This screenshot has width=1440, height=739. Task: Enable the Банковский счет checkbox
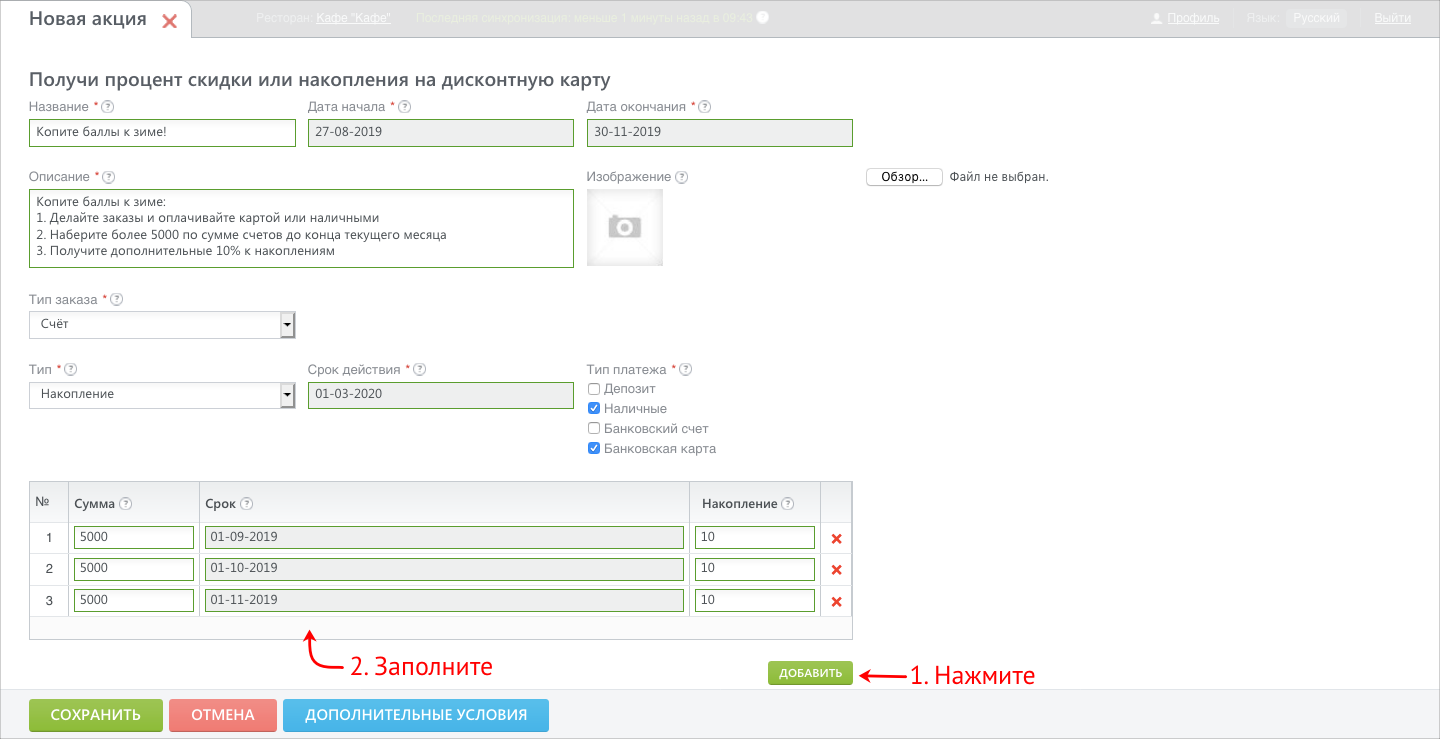[x=594, y=429]
